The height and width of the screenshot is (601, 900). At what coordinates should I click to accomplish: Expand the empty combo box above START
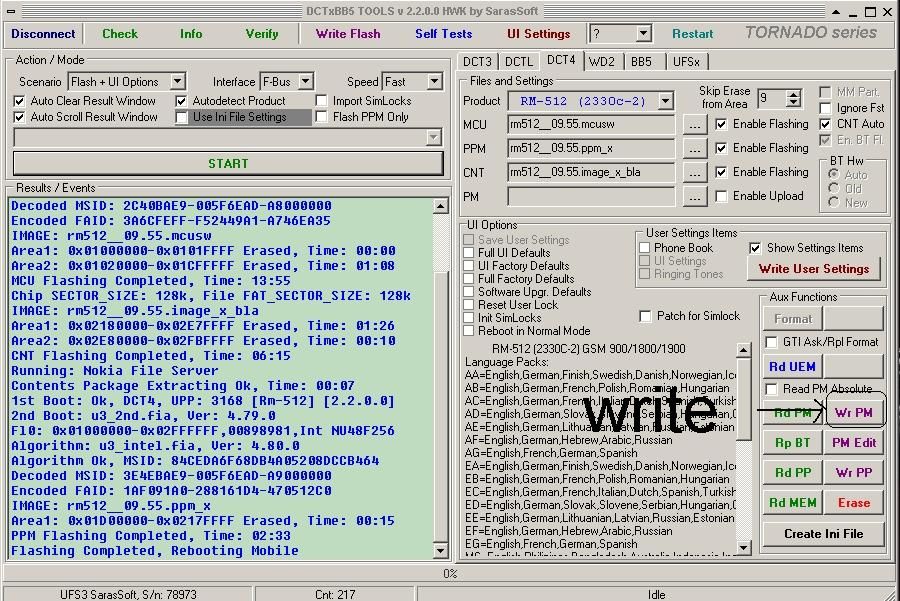(x=433, y=137)
